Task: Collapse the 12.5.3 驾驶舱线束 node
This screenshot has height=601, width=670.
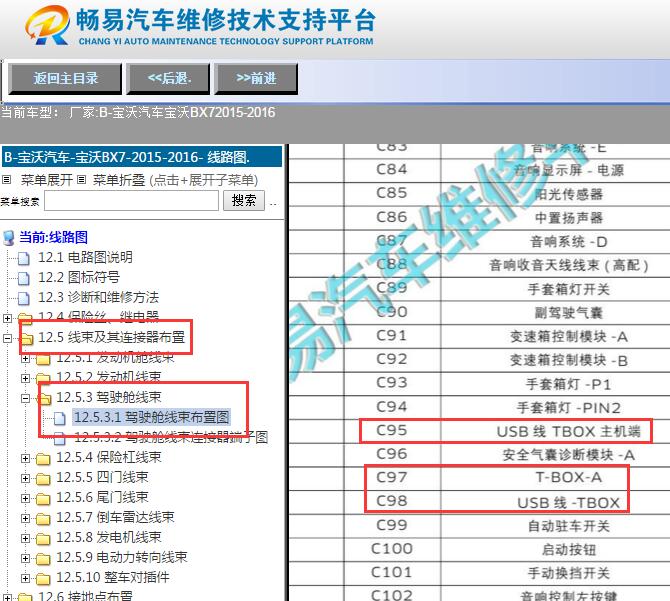Action: click(x=25, y=398)
